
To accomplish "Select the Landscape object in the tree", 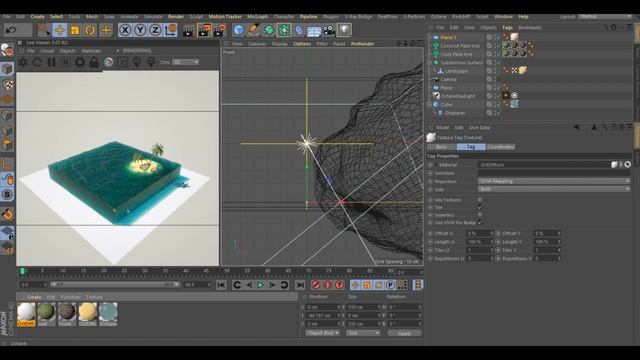I will pyautogui.click(x=456, y=71).
